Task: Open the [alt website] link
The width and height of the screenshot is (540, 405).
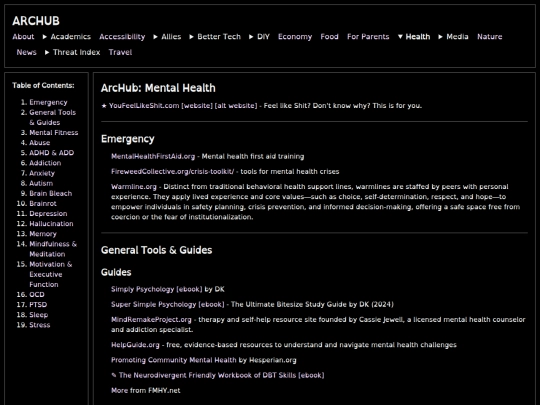Action: click(236, 105)
